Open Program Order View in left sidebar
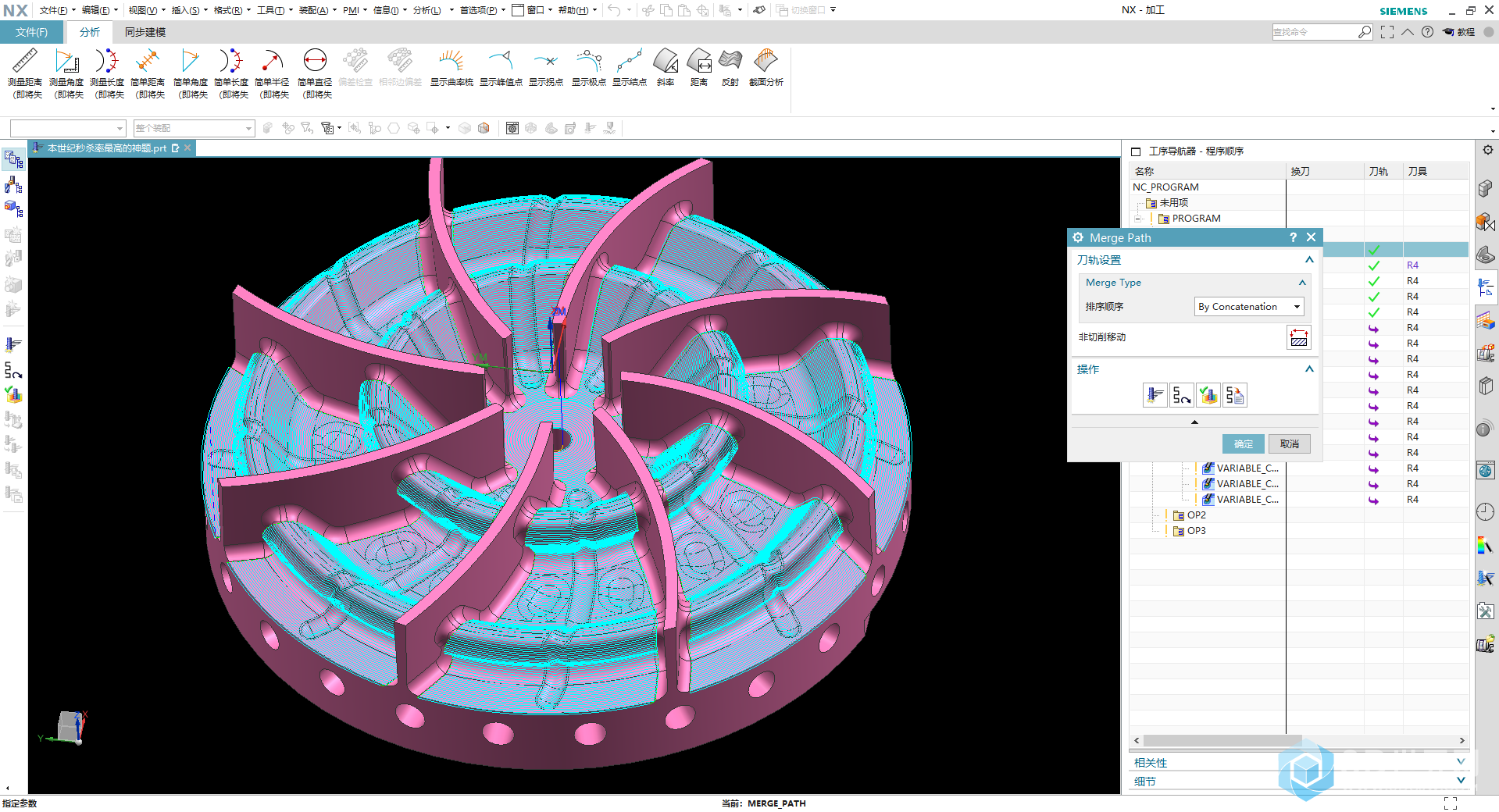This screenshot has width=1499, height=812. 13,160
